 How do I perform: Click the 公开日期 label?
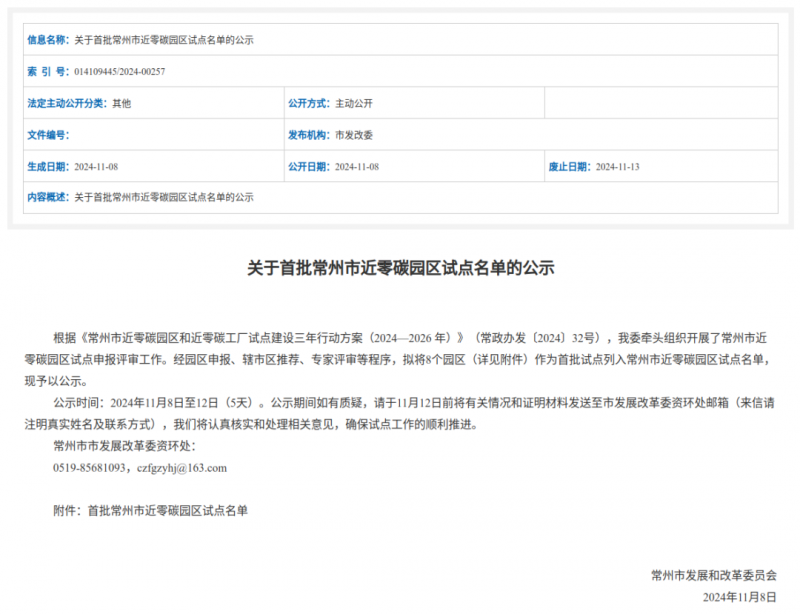coord(309,166)
